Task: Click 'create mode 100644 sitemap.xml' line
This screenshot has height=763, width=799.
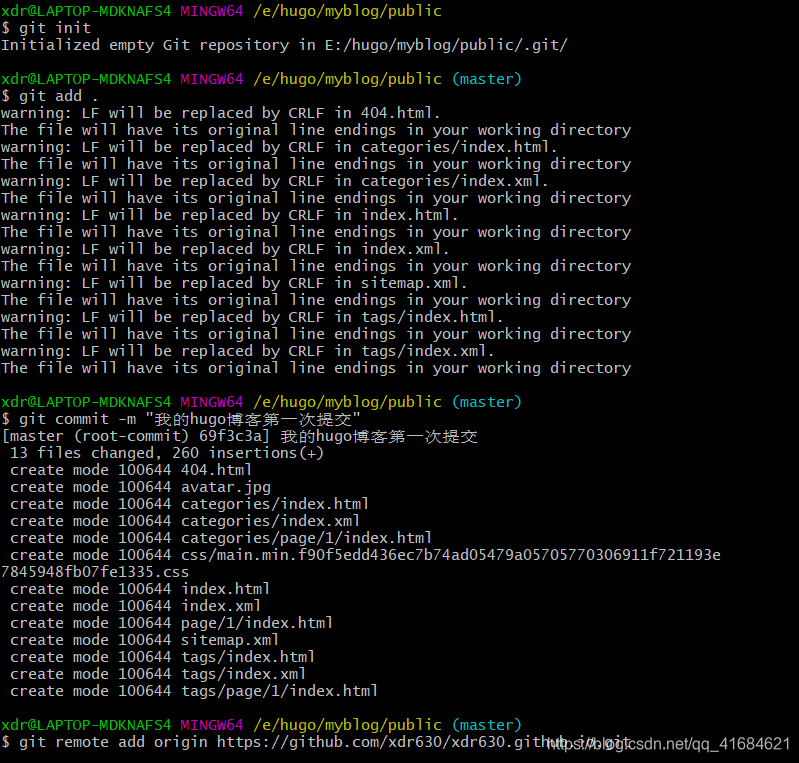Action: pos(144,640)
